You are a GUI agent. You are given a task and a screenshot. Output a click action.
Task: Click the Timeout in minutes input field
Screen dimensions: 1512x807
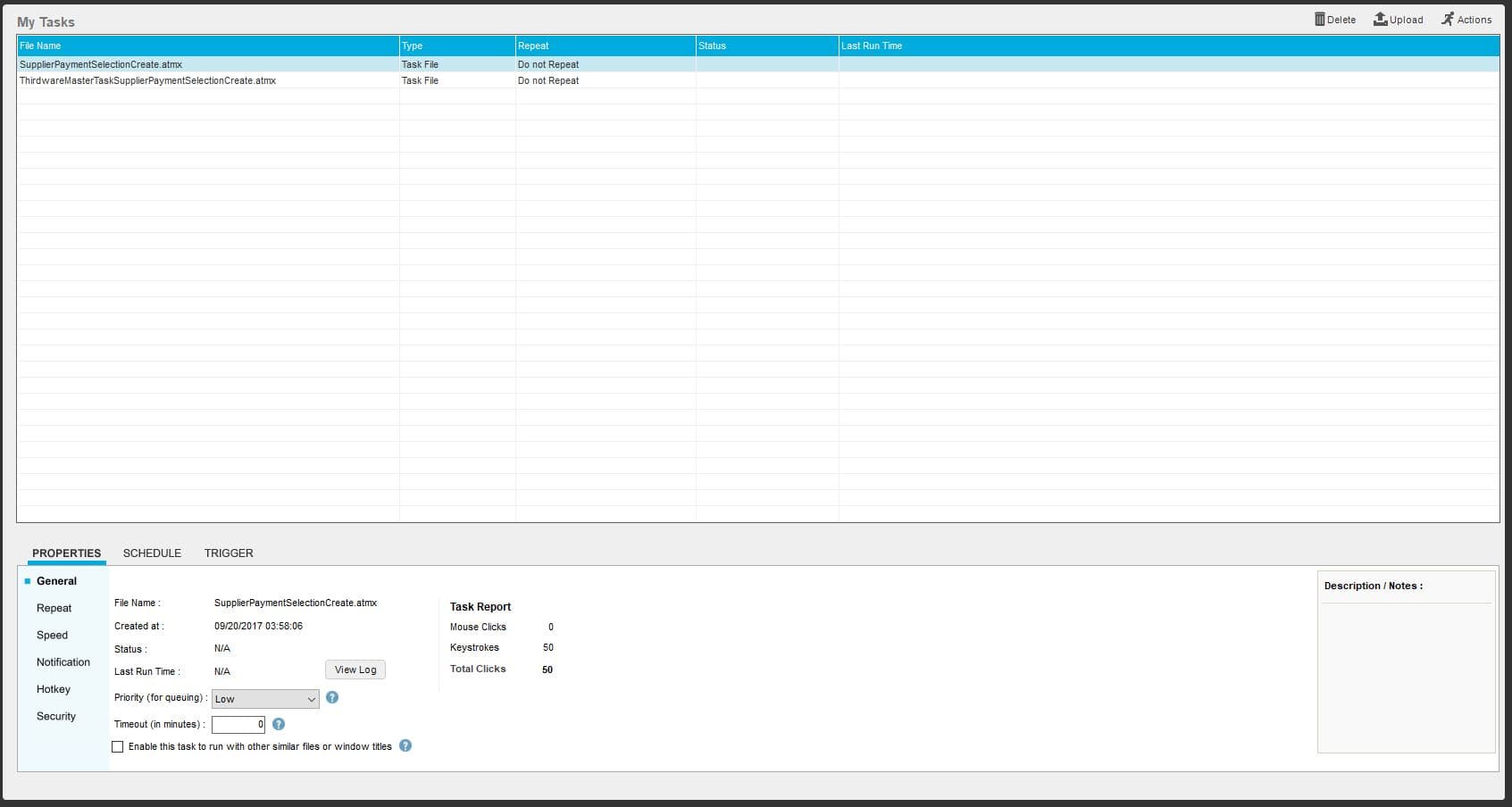tap(238, 724)
